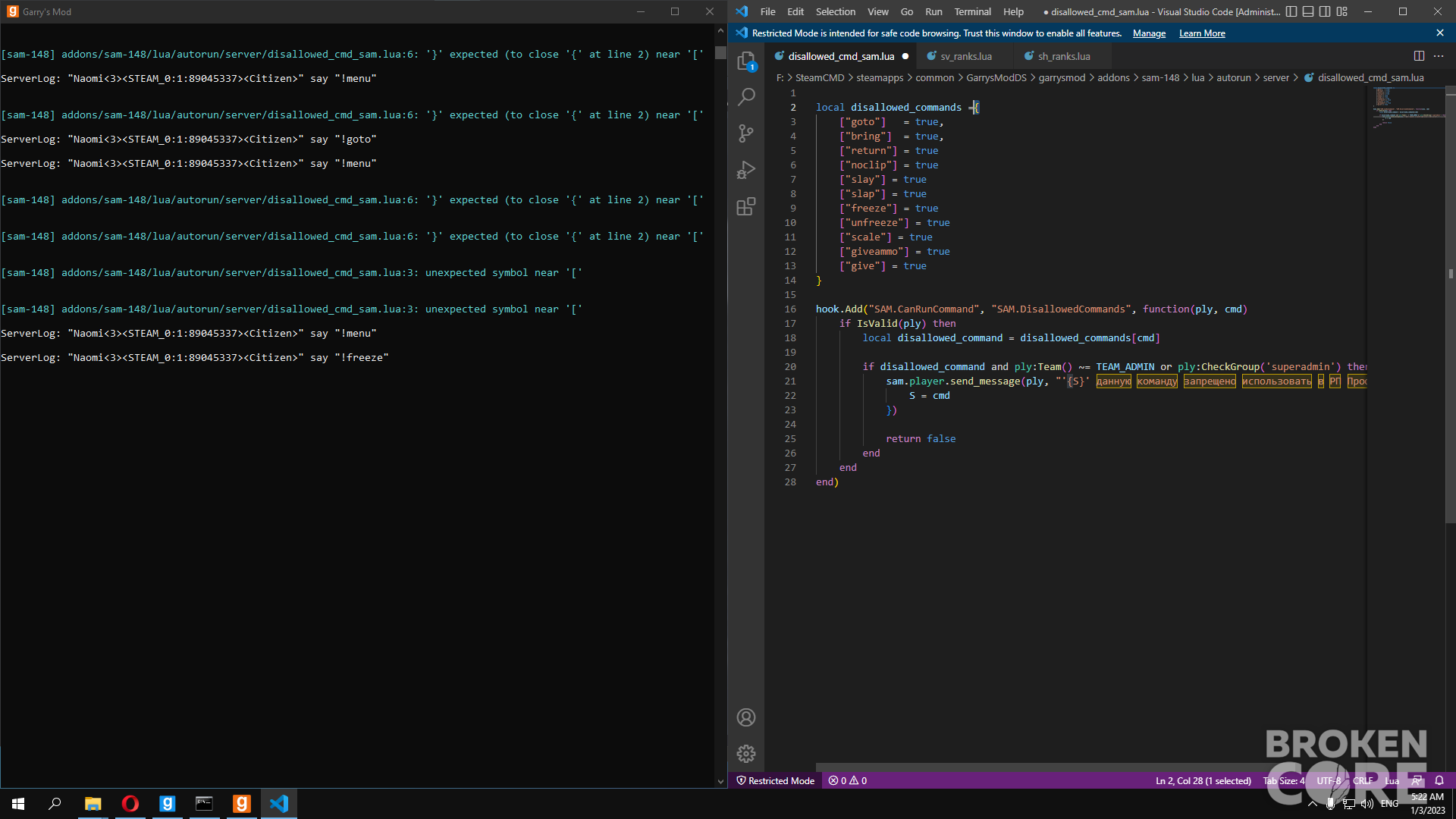Open the Search view in the activity bar
The width and height of the screenshot is (1456, 819).
click(746, 96)
